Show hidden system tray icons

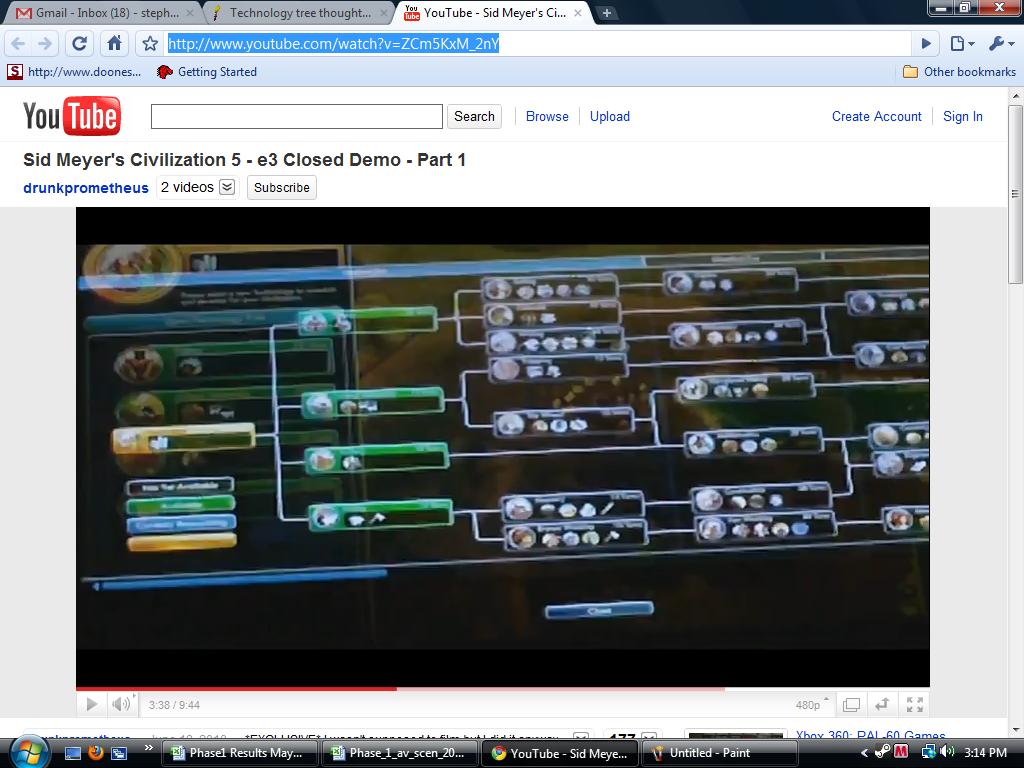coord(864,753)
